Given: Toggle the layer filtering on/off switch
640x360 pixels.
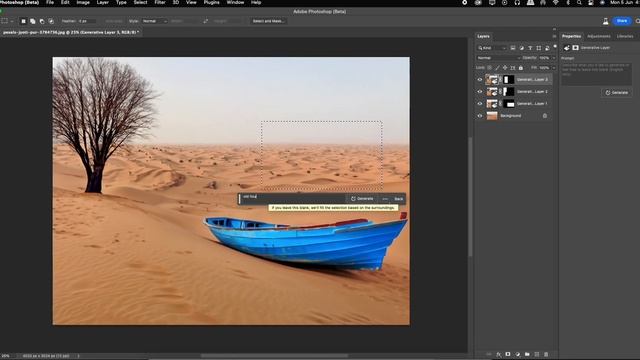Looking at the screenshot, I should (555, 47).
